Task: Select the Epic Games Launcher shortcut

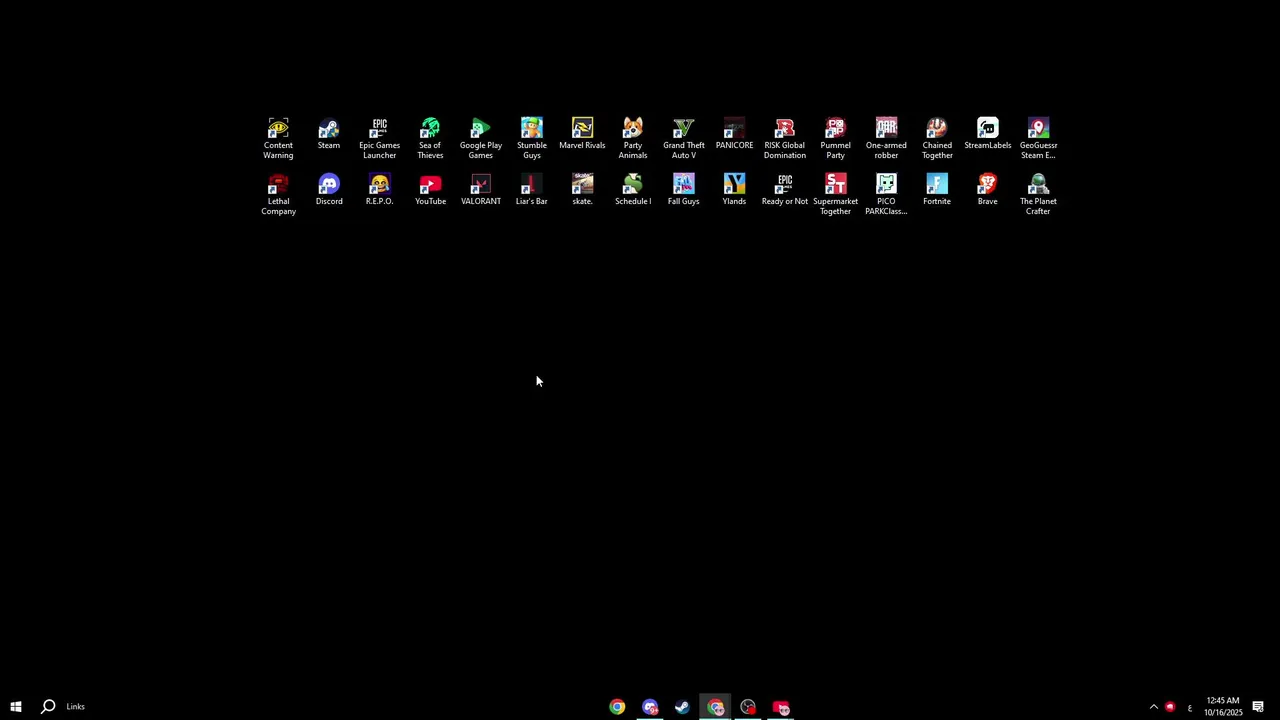Action: (x=379, y=138)
